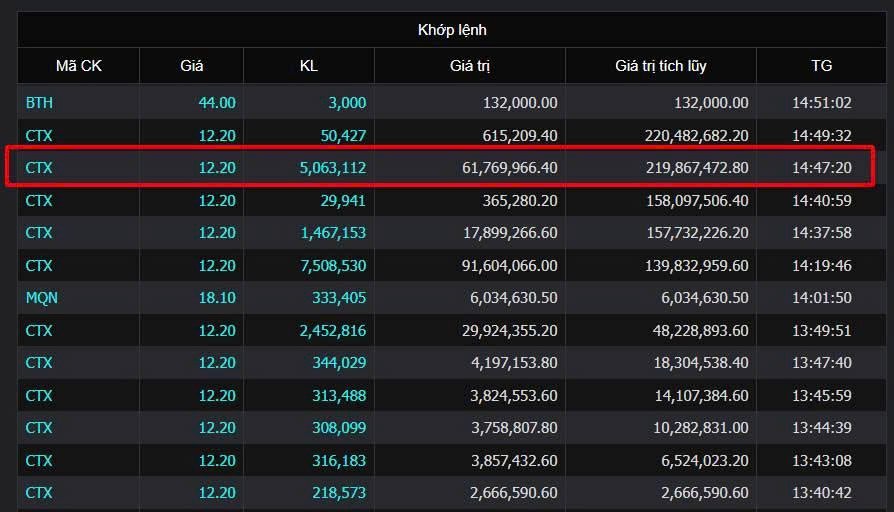Open the MQN stock symbol link
The height and width of the screenshot is (512, 894).
coord(42,298)
